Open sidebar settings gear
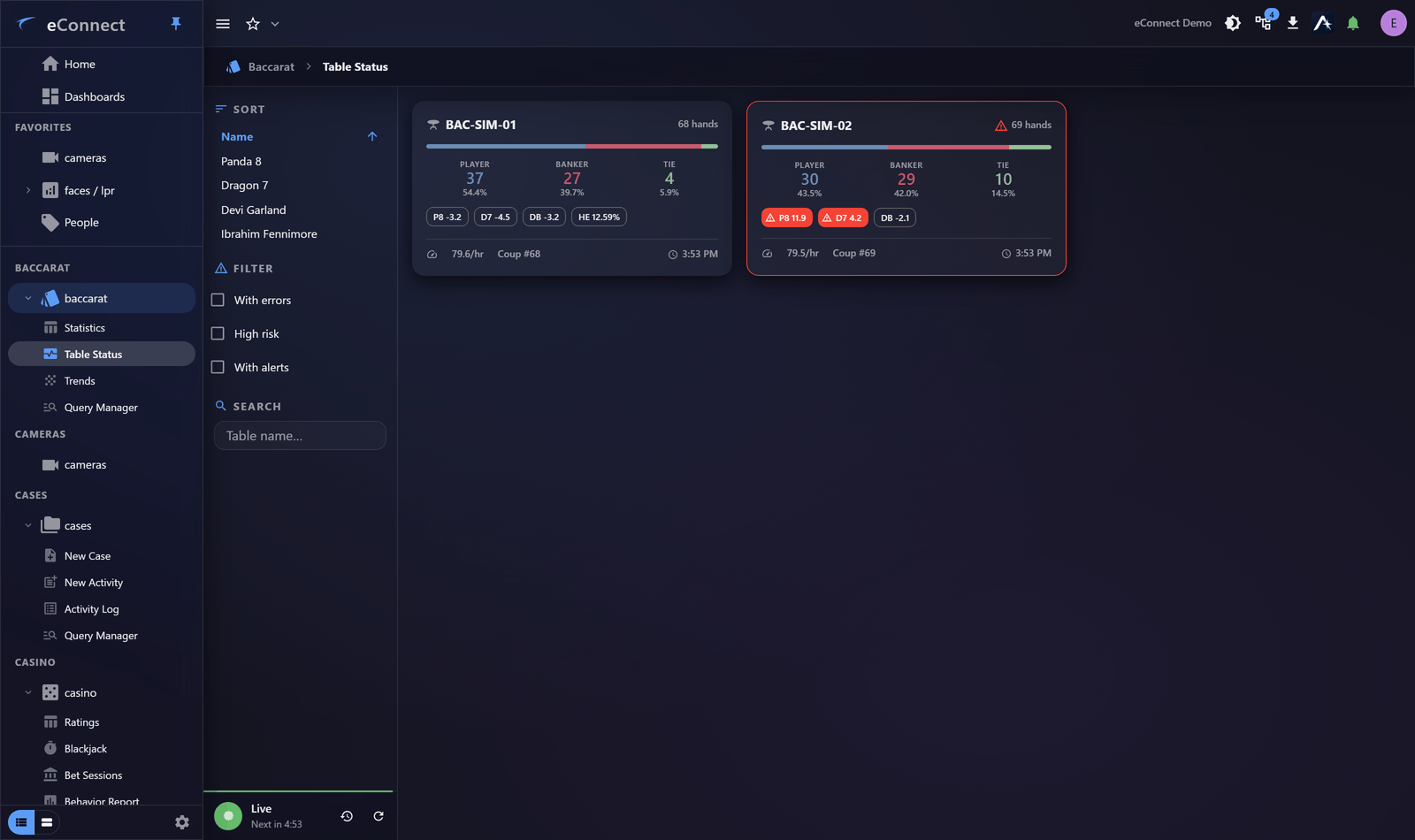 [182, 822]
